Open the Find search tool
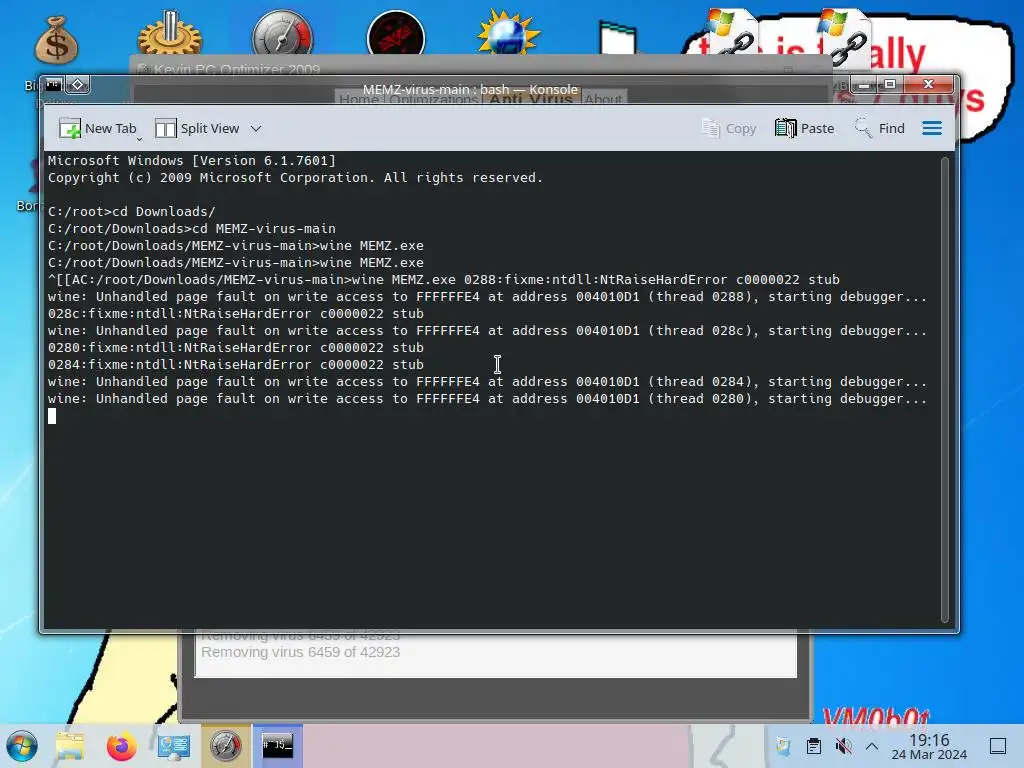Viewport: 1024px width, 768px height. [880, 129]
